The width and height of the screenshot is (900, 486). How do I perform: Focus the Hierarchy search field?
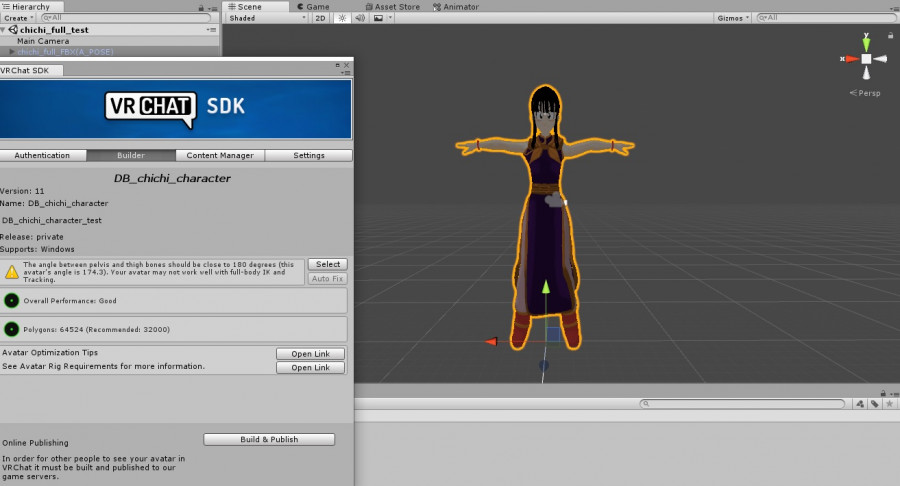(x=126, y=18)
